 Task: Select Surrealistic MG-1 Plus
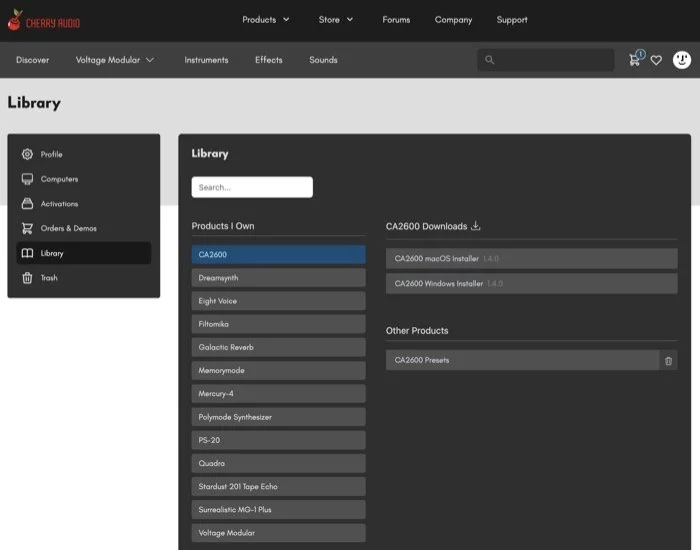click(279, 510)
